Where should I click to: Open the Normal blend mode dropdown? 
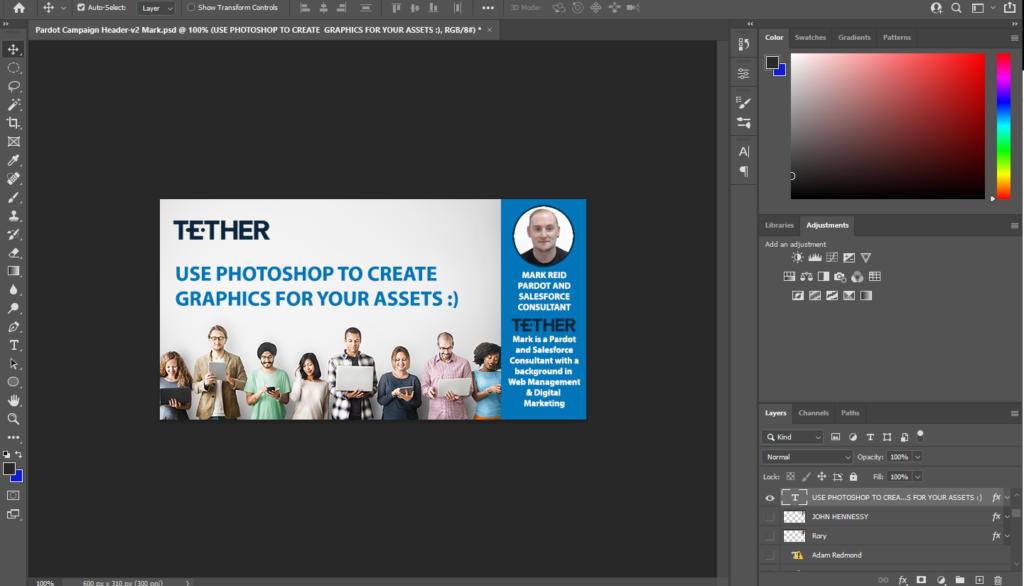click(807, 457)
